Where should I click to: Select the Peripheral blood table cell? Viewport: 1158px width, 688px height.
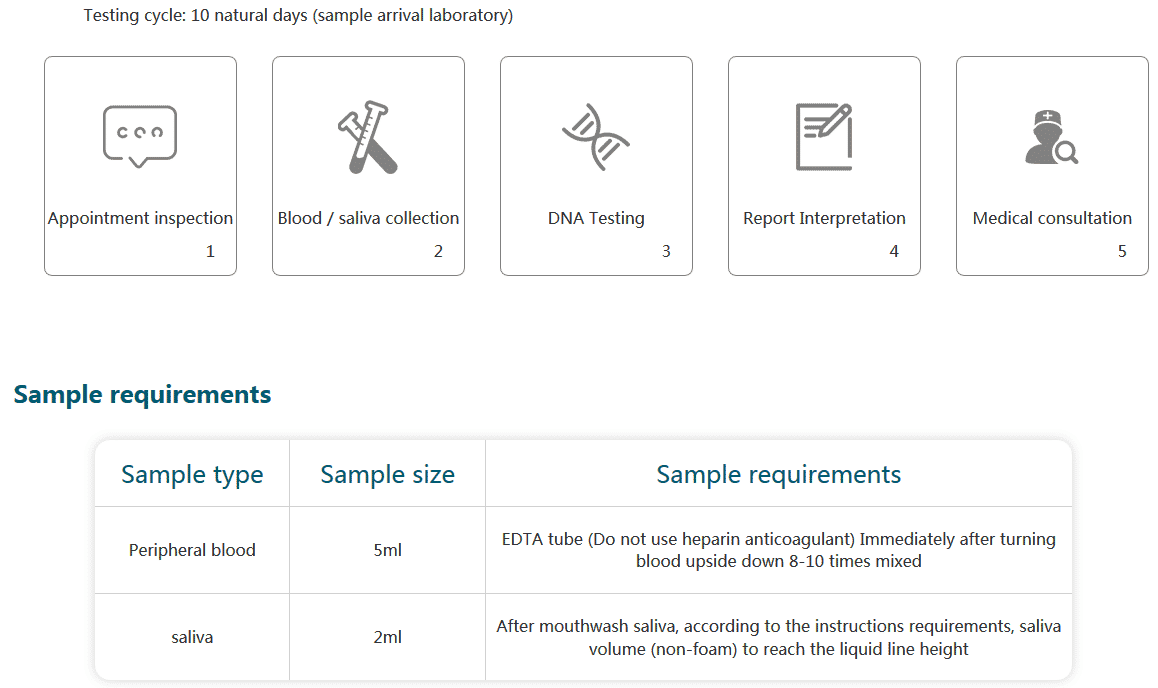192,550
